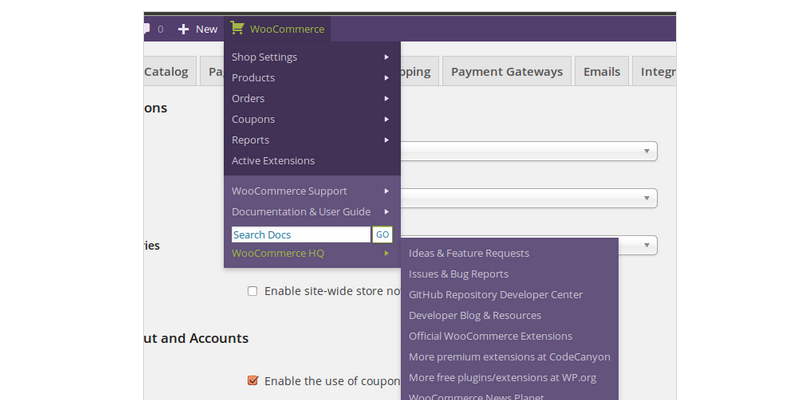
Task: Open the Emails tab
Action: [602, 72]
